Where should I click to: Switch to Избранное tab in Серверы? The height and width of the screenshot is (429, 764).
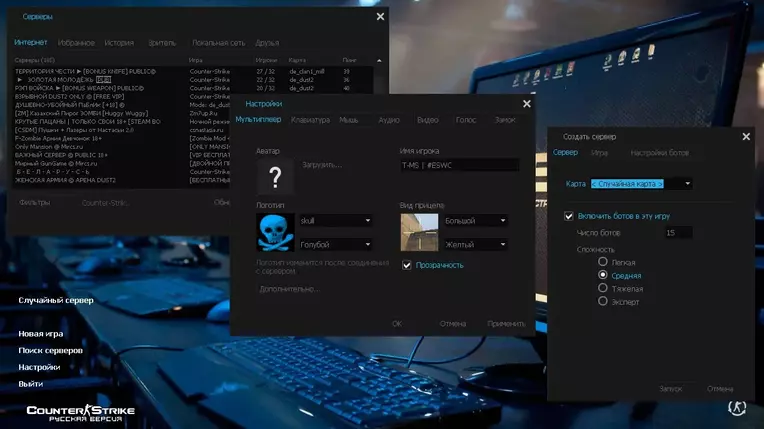point(76,43)
